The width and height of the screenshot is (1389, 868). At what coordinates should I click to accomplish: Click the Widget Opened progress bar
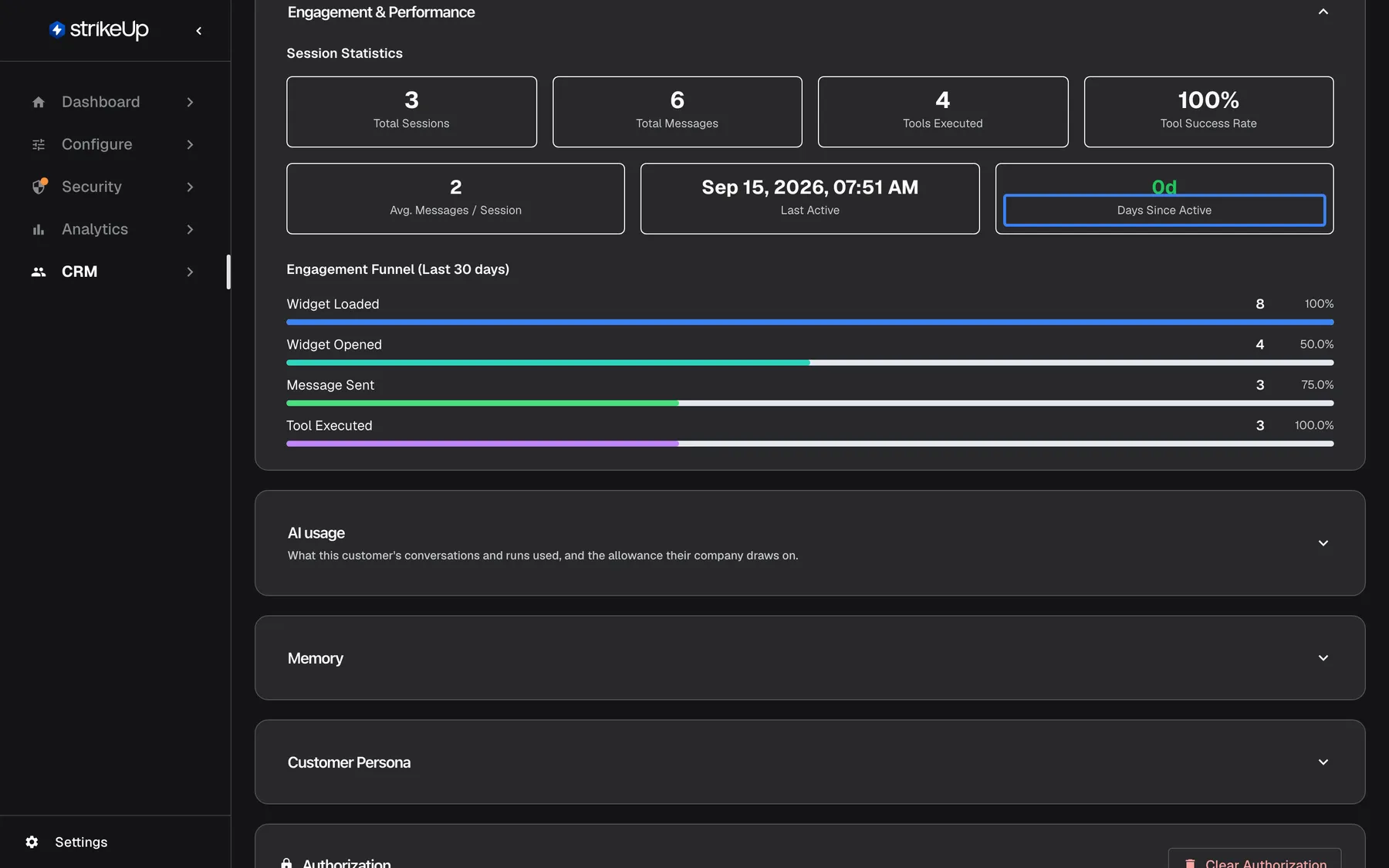click(x=809, y=363)
